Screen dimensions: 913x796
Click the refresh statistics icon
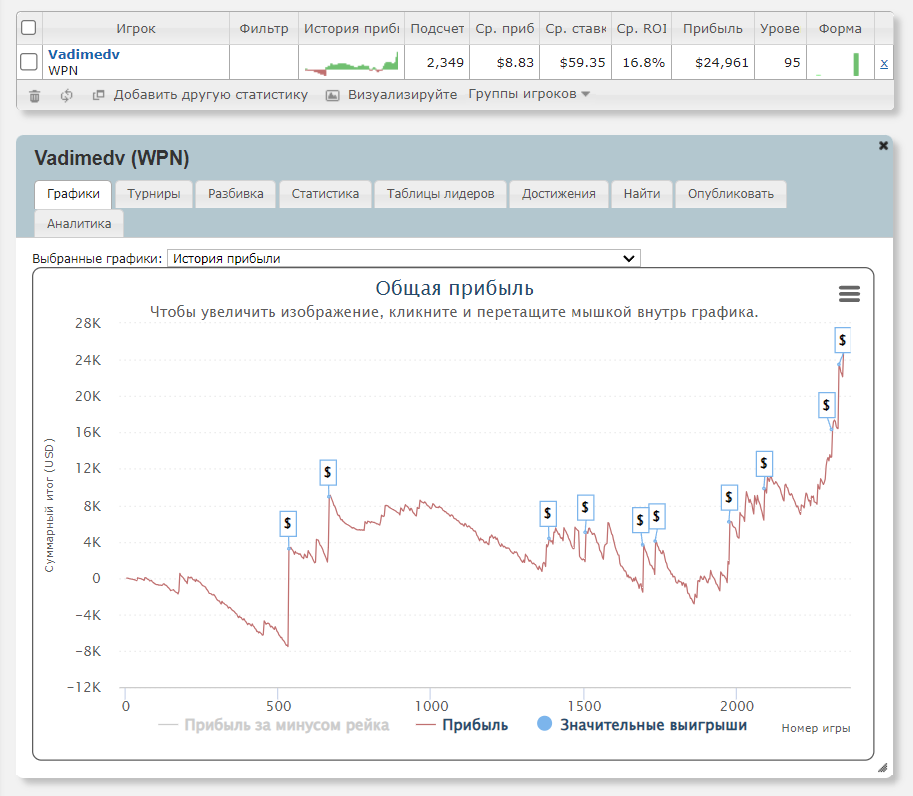(67, 95)
